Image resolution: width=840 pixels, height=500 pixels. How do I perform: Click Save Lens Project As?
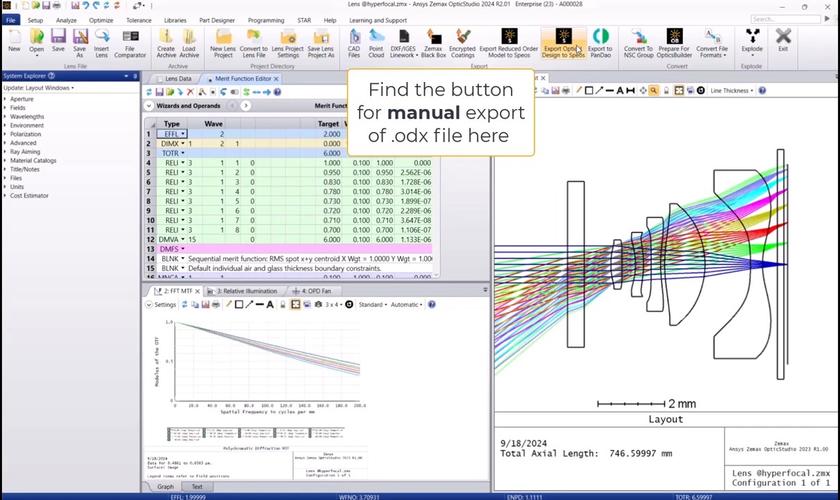pyautogui.click(x=321, y=43)
